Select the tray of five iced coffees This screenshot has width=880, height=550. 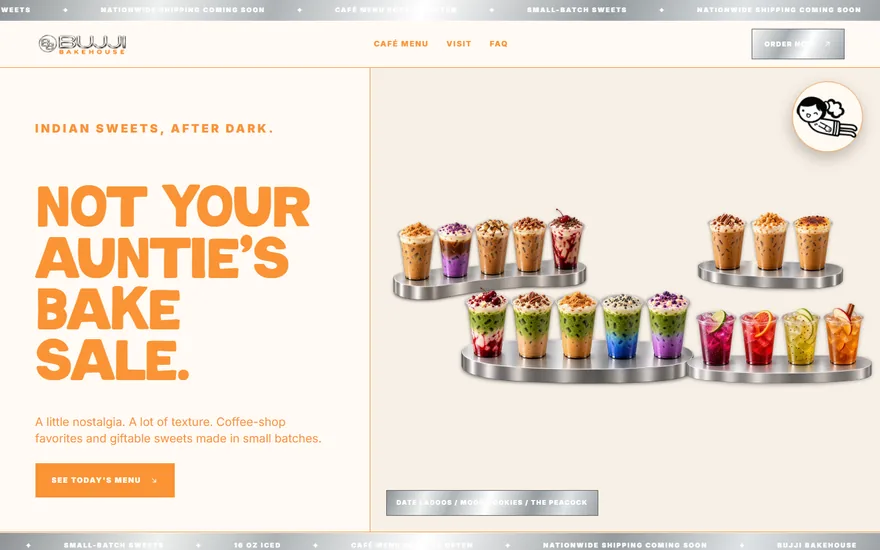click(489, 254)
